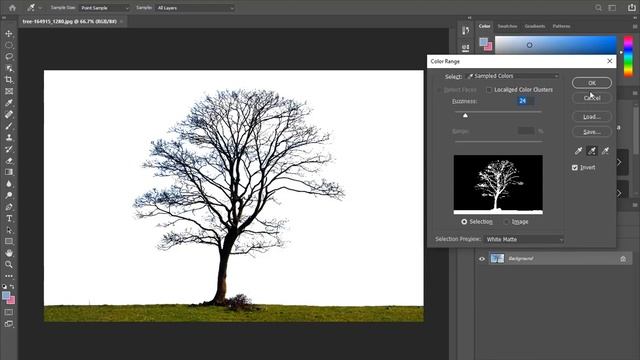This screenshot has width=640, height=360.
Task: Hide the Background layer with eye icon
Action: click(x=482, y=258)
